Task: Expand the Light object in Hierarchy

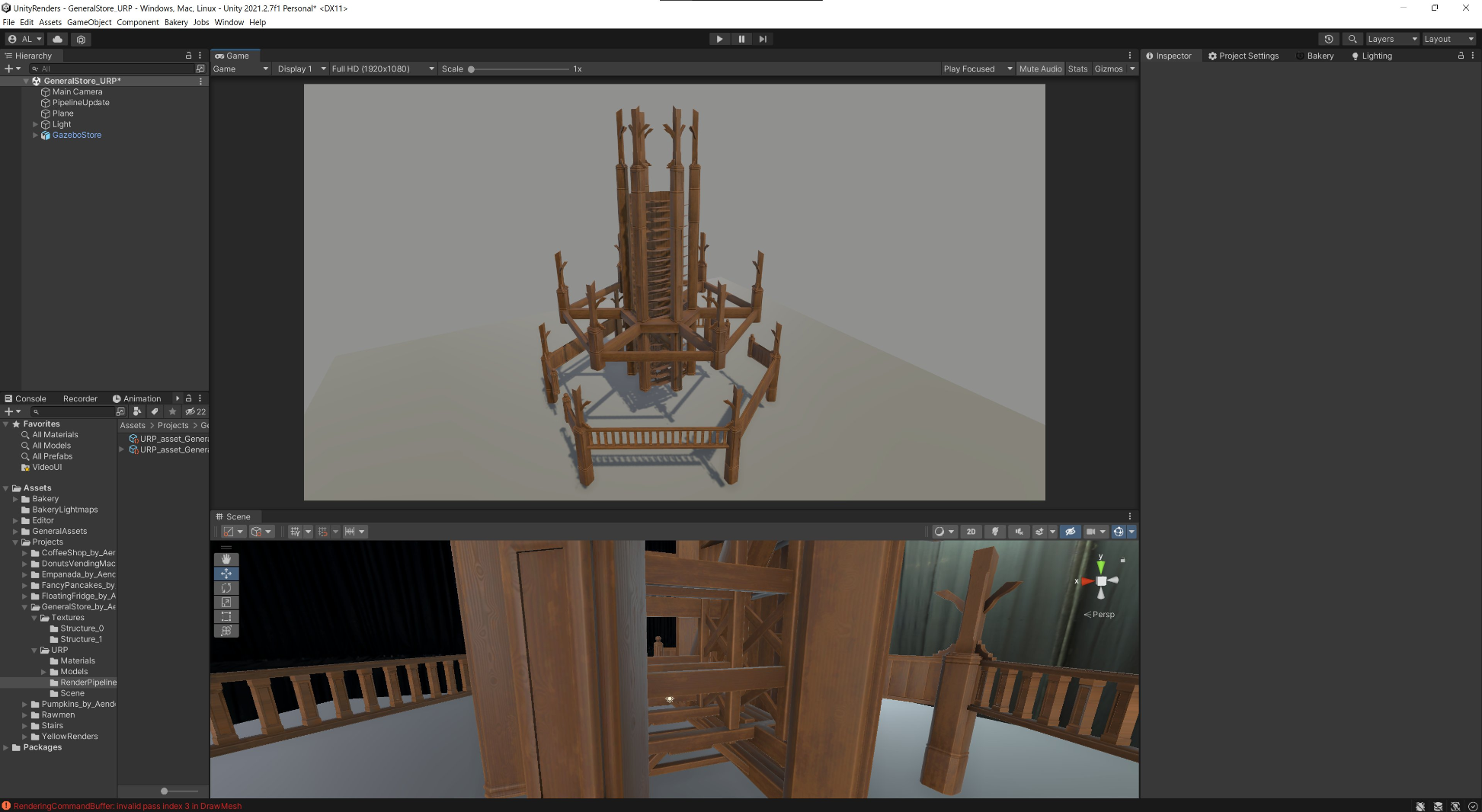Action: tap(35, 124)
